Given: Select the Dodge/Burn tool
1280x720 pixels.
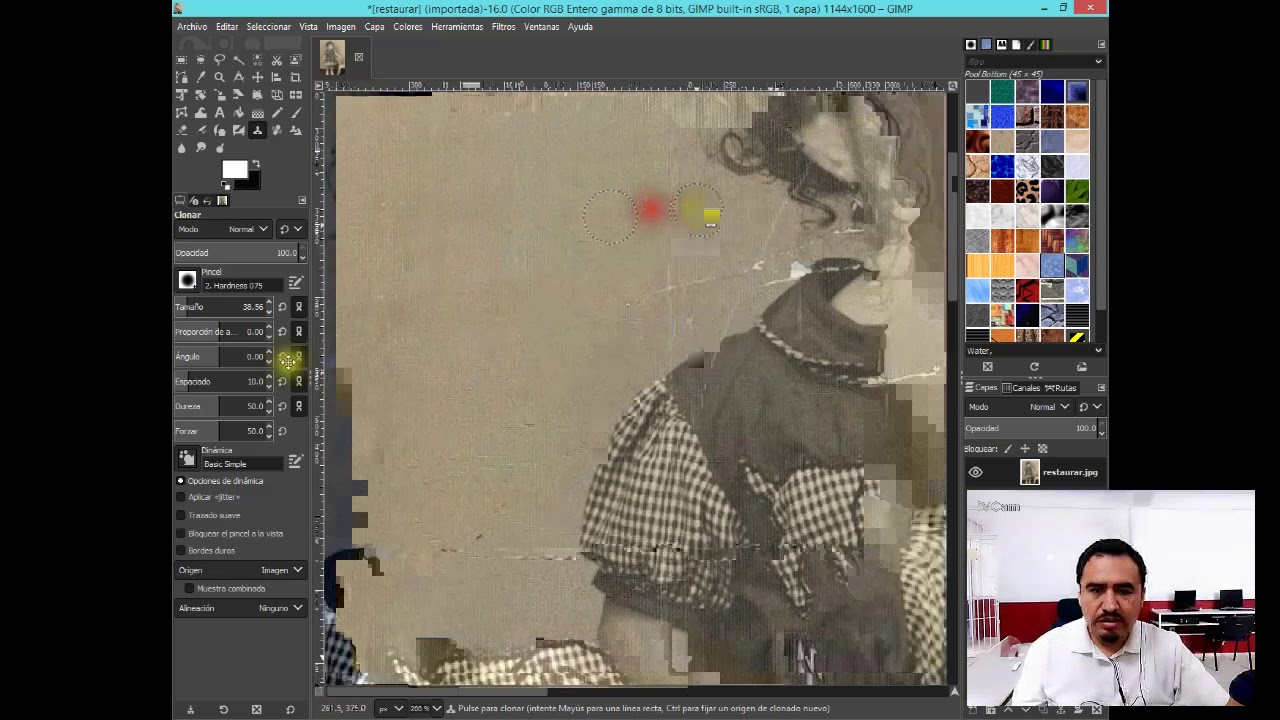Looking at the screenshot, I should point(219,148).
